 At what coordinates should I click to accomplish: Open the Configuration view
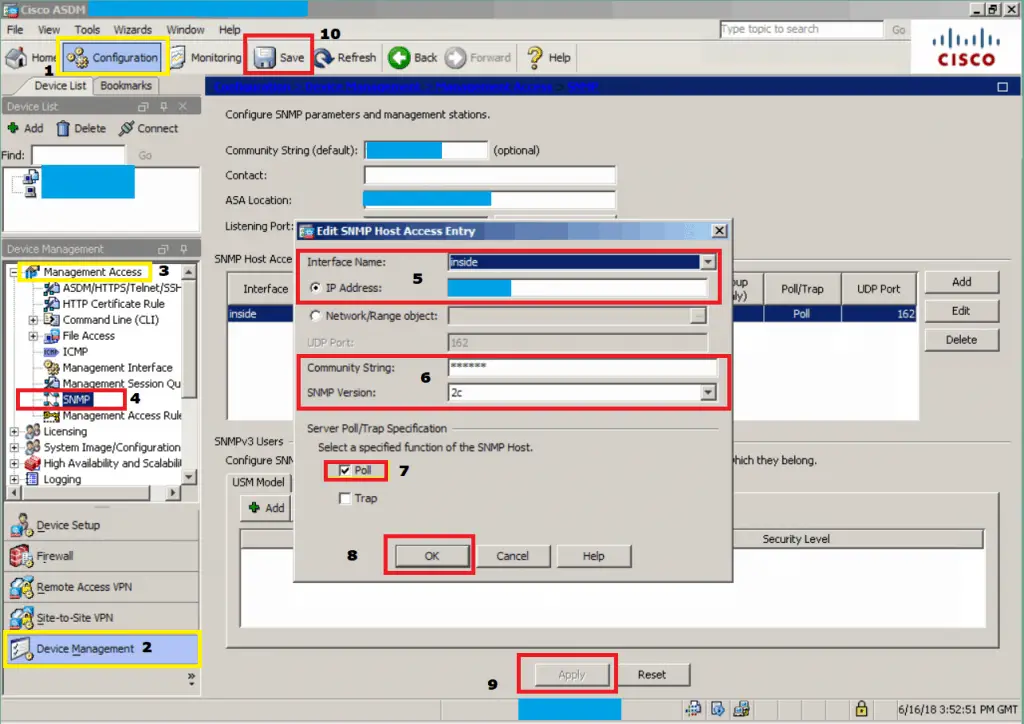pyautogui.click(x=113, y=57)
